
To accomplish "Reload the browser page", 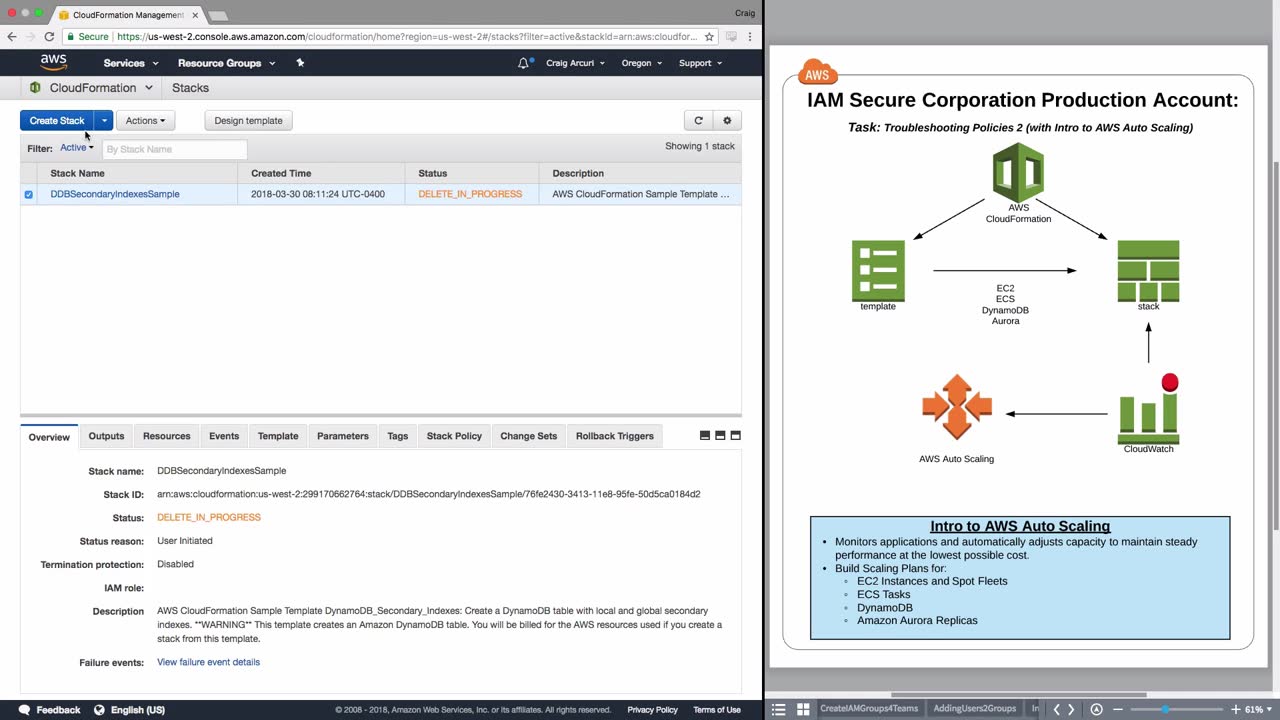I will (48, 37).
